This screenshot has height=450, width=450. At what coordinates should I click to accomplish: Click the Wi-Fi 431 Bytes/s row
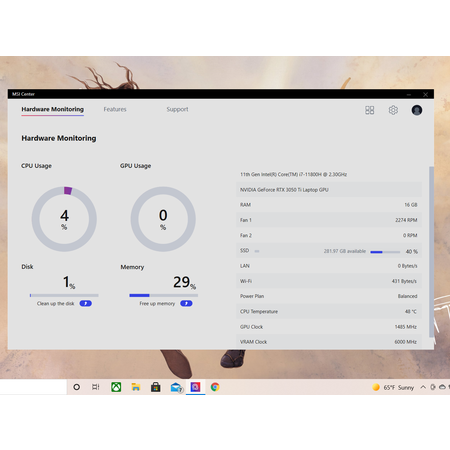click(x=329, y=281)
